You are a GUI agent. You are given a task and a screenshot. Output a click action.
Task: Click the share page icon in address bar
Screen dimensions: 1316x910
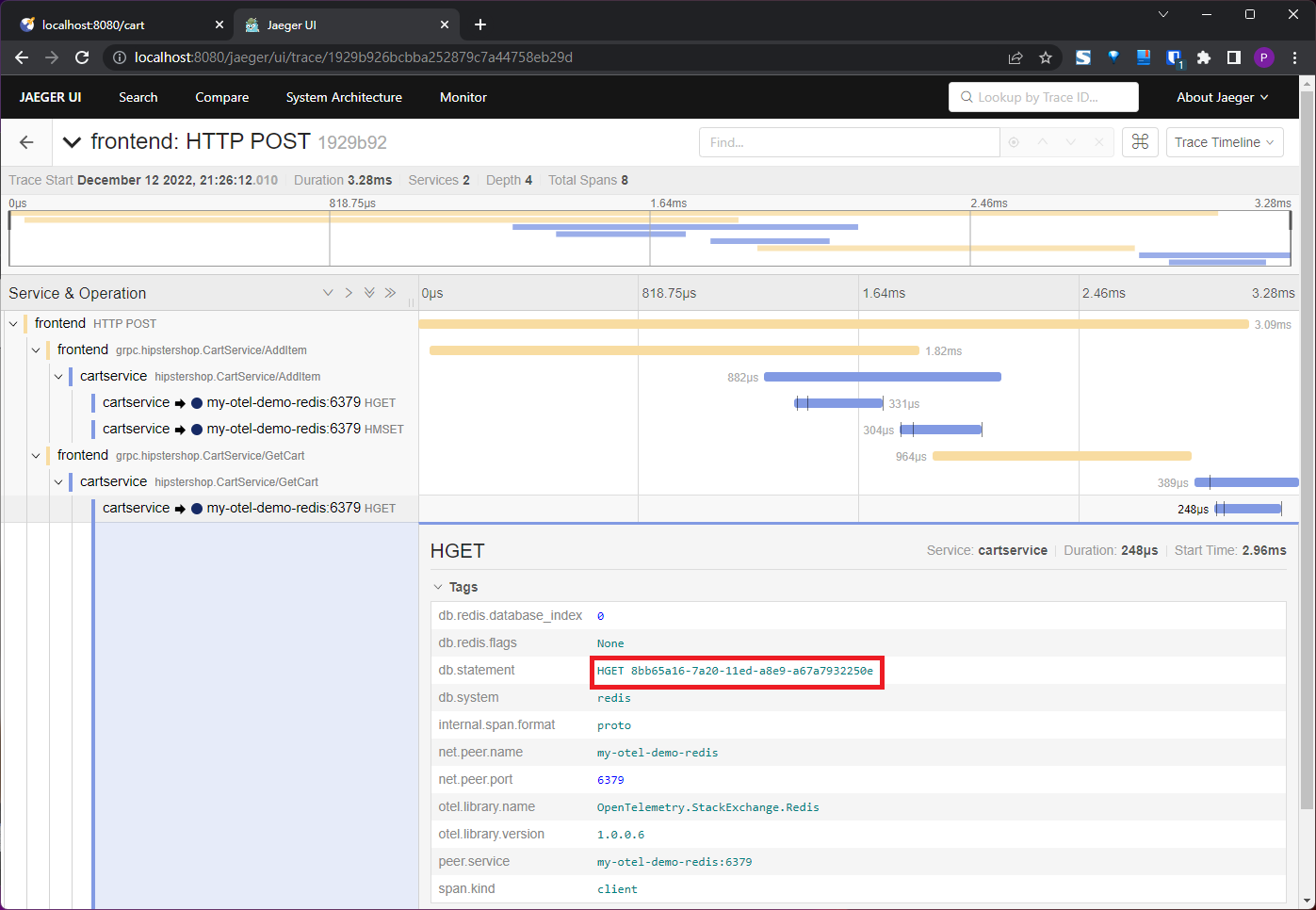1015,57
